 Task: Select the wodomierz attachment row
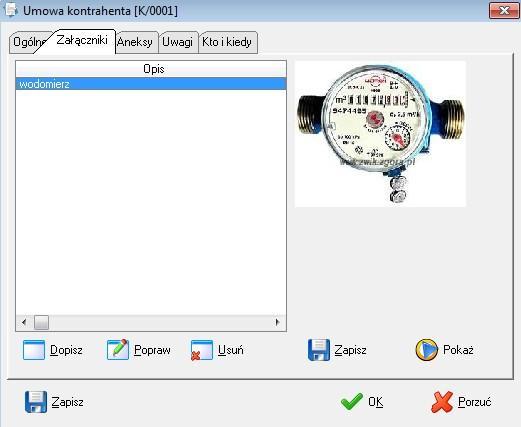coord(151,84)
